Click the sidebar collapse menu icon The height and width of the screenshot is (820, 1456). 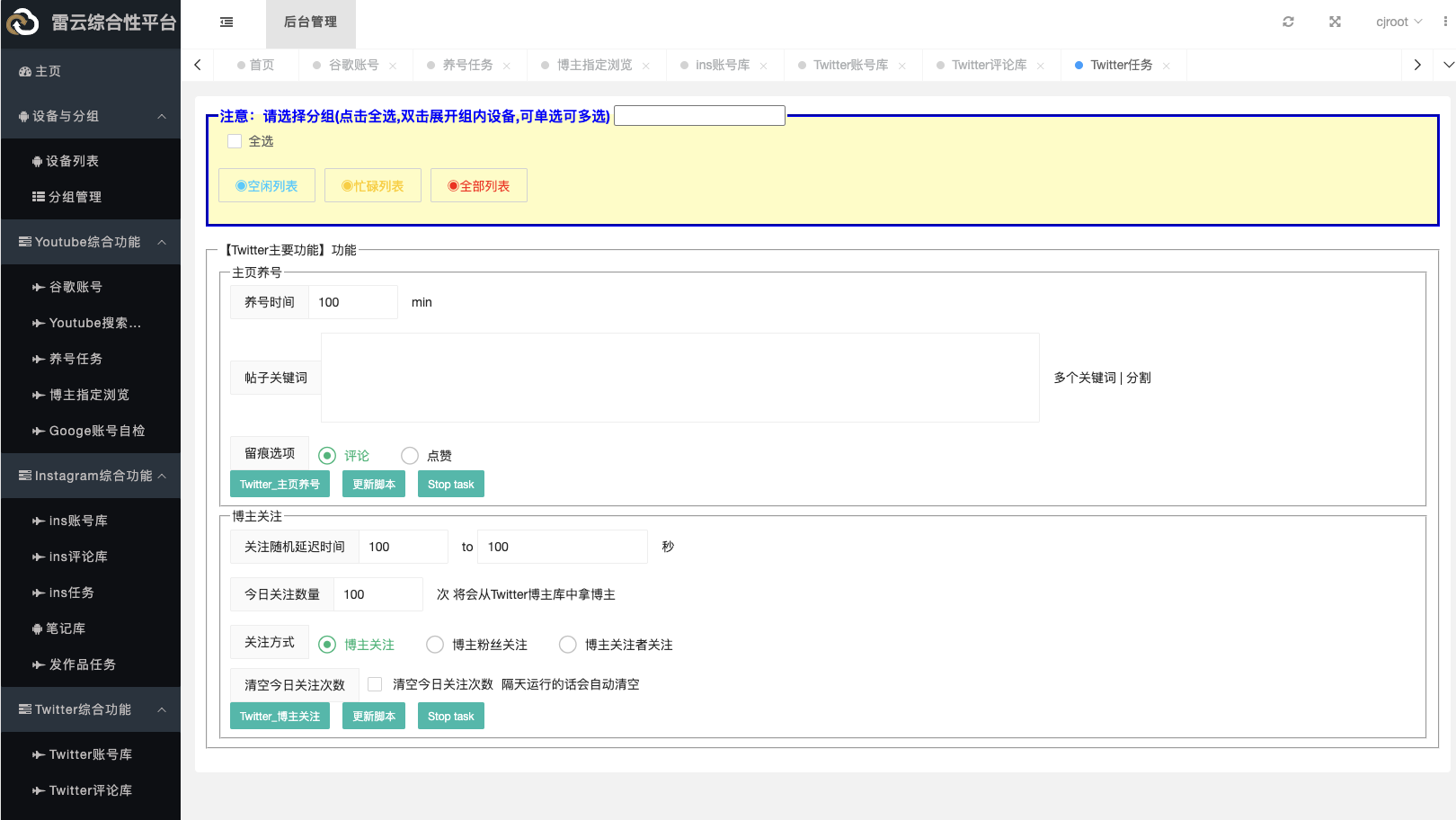click(x=226, y=22)
